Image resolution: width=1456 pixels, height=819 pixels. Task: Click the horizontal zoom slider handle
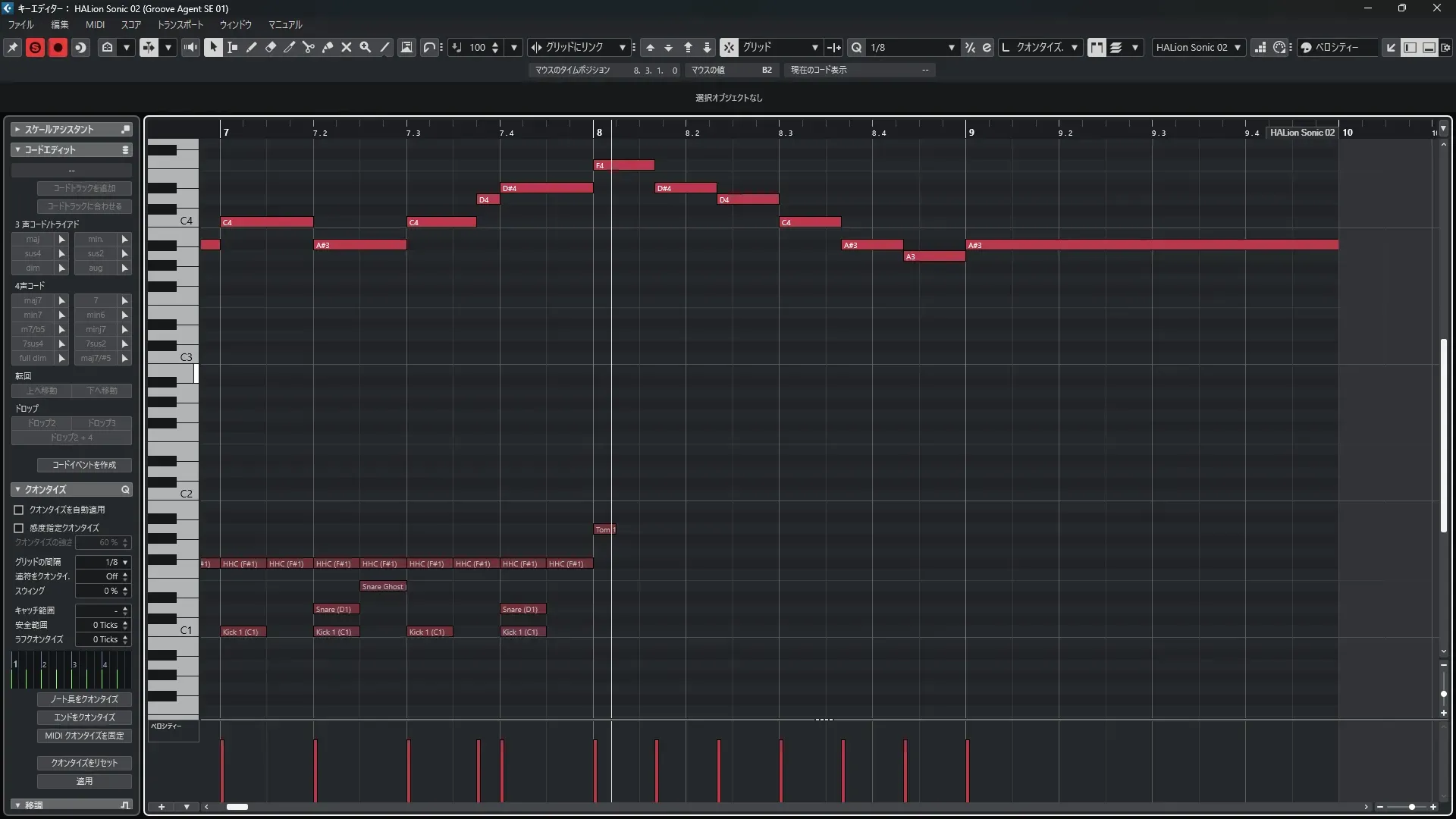(x=1411, y=807)
